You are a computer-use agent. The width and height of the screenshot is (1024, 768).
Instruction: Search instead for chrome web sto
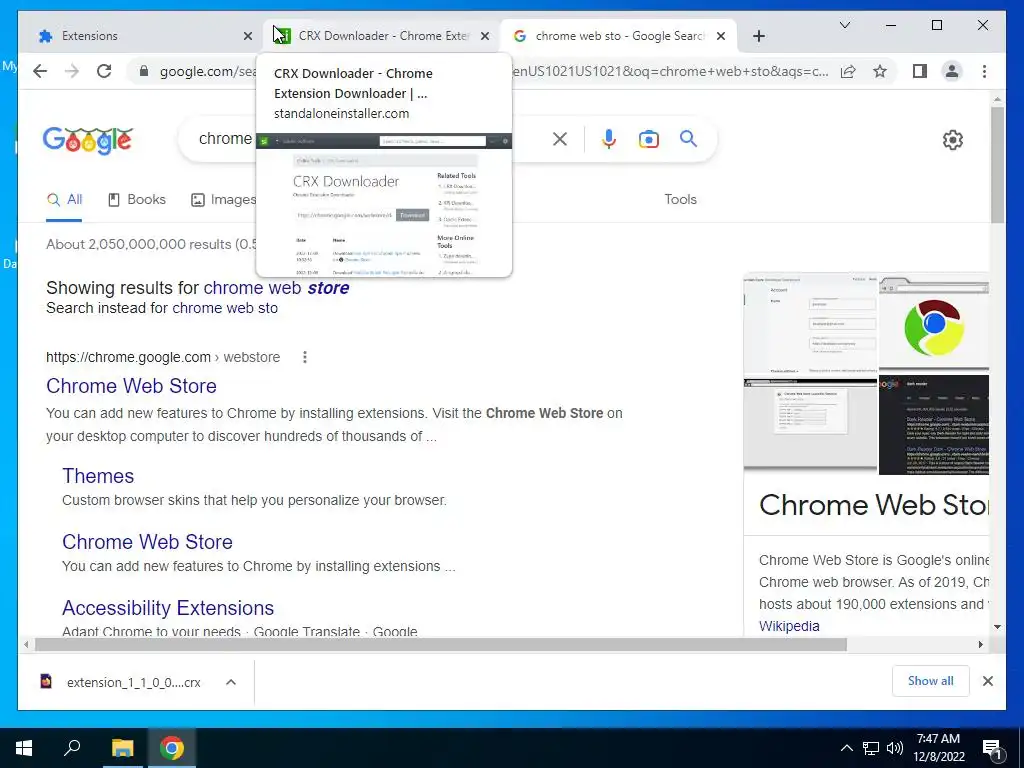(x=225, y=308)
